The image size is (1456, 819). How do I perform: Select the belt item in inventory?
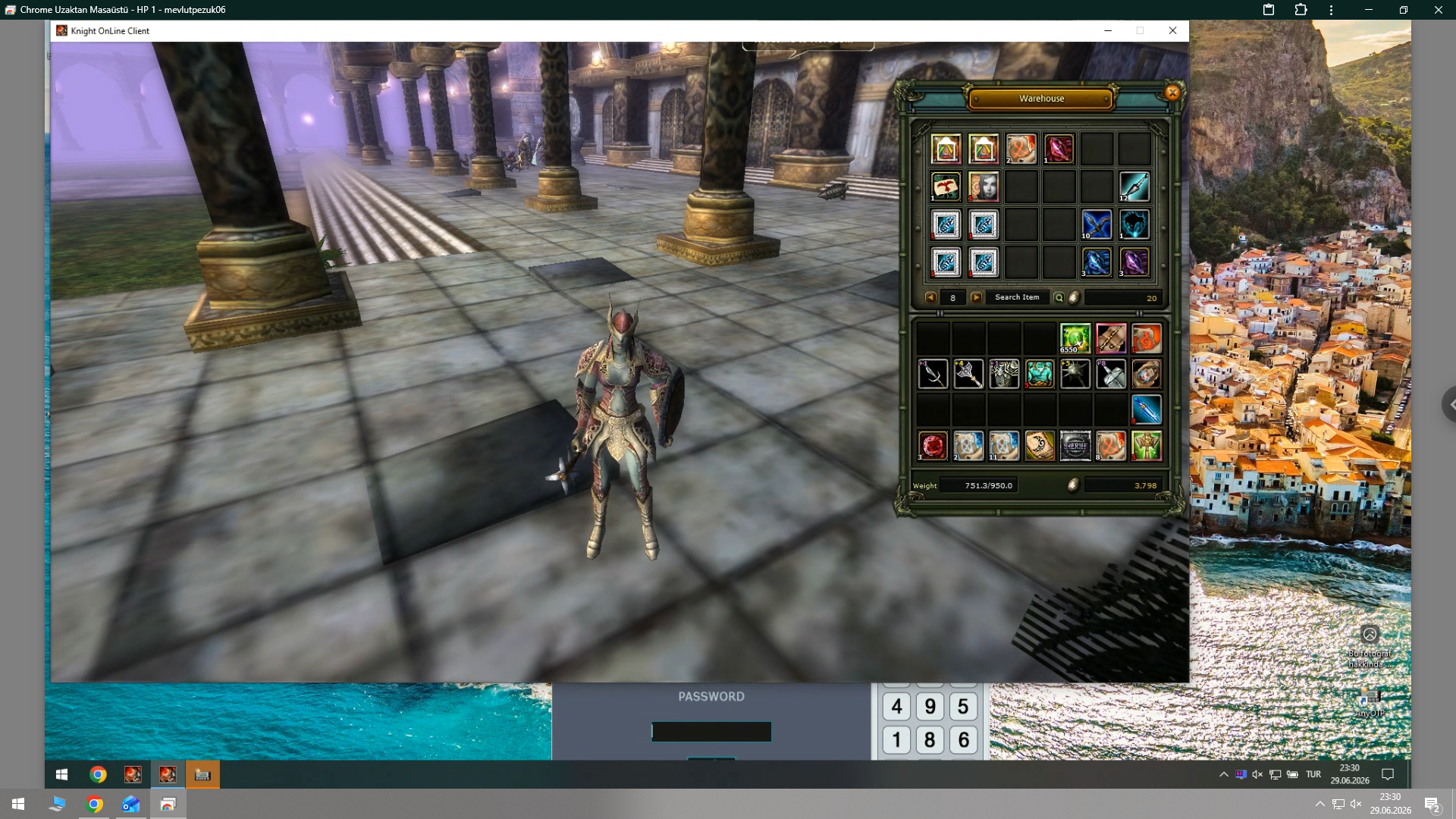pos(1111,338)
